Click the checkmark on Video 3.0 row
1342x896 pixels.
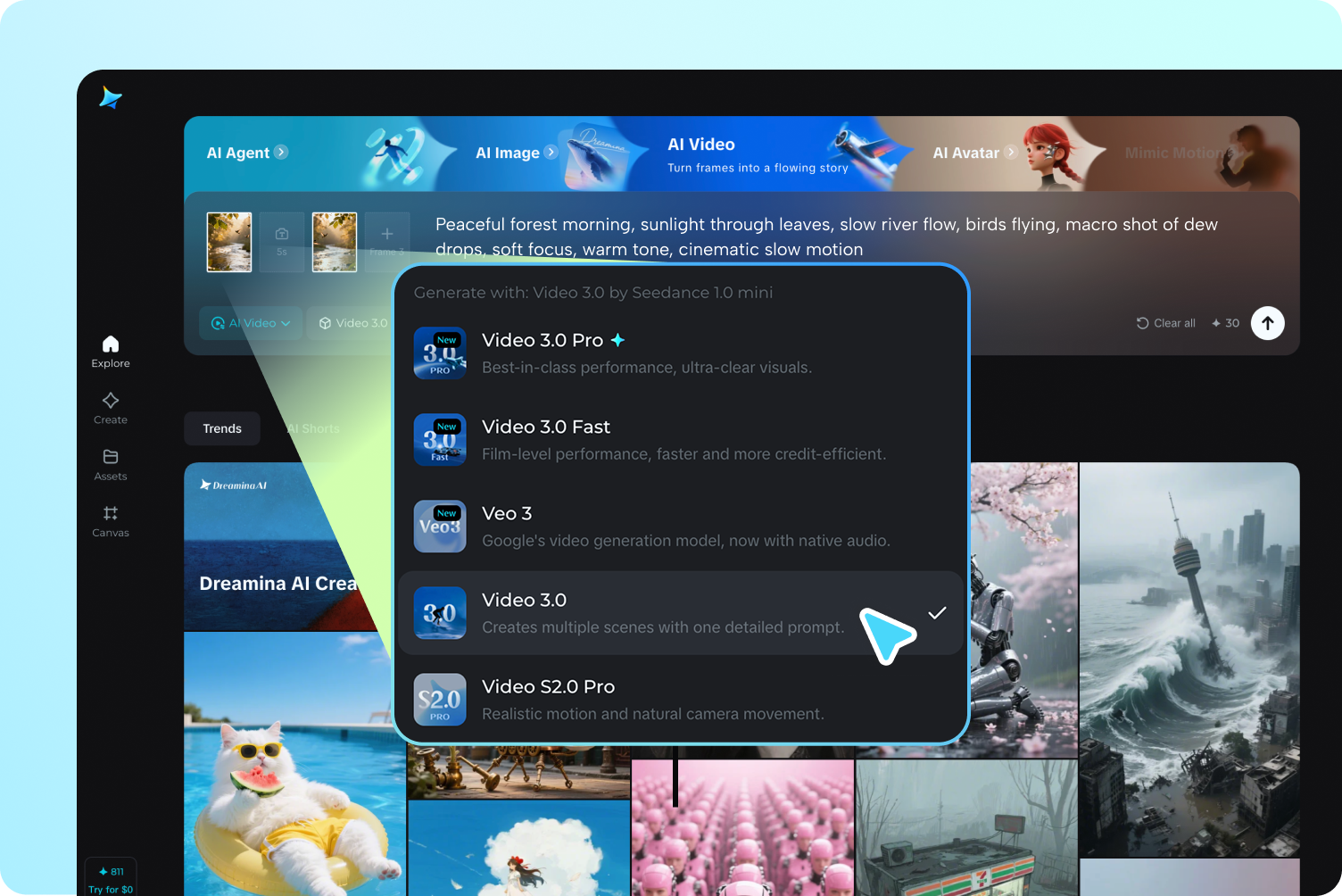(937, 612)
